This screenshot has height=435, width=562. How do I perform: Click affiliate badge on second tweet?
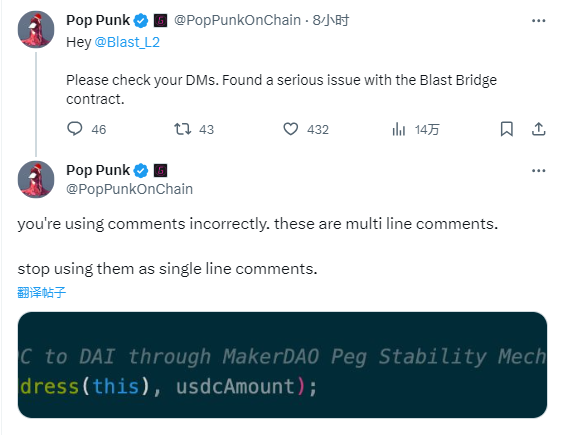161,171
